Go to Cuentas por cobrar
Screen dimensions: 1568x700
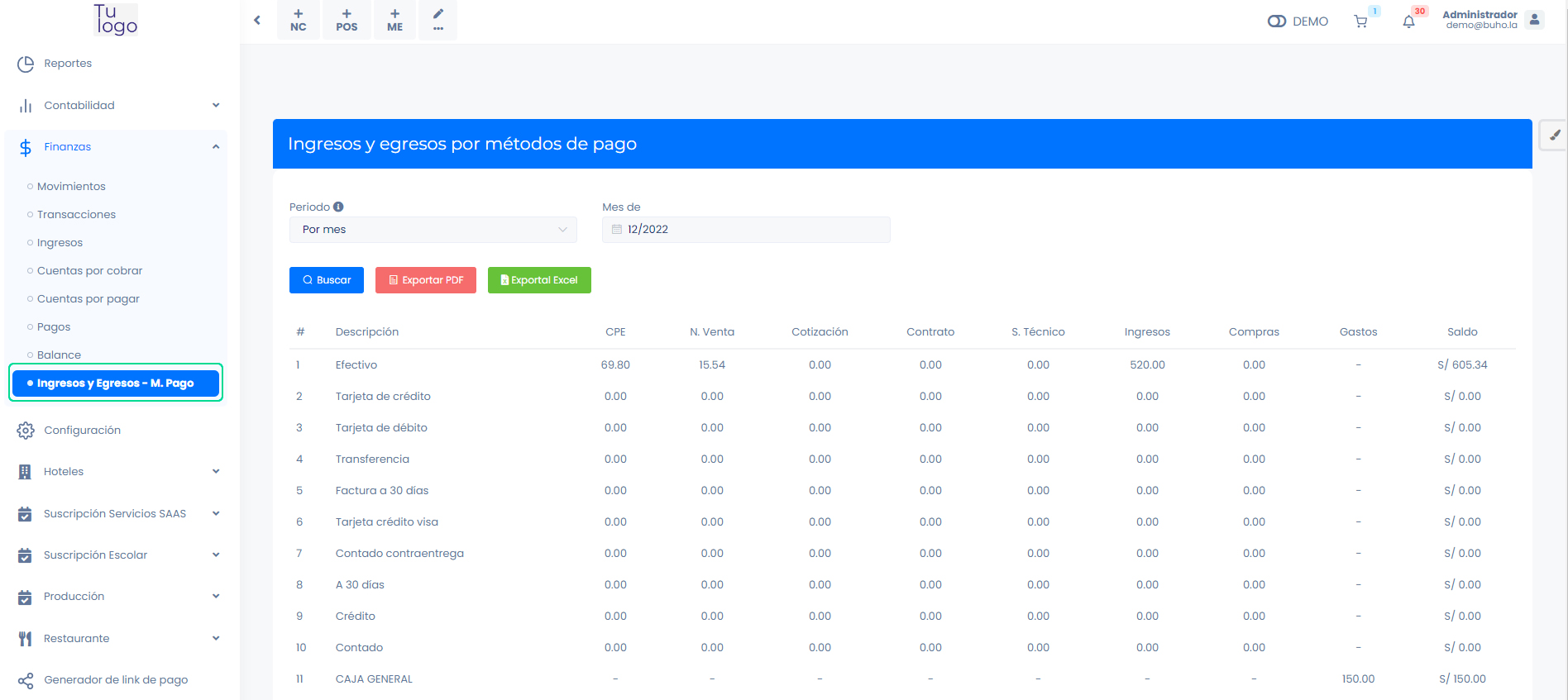(89, 271)
